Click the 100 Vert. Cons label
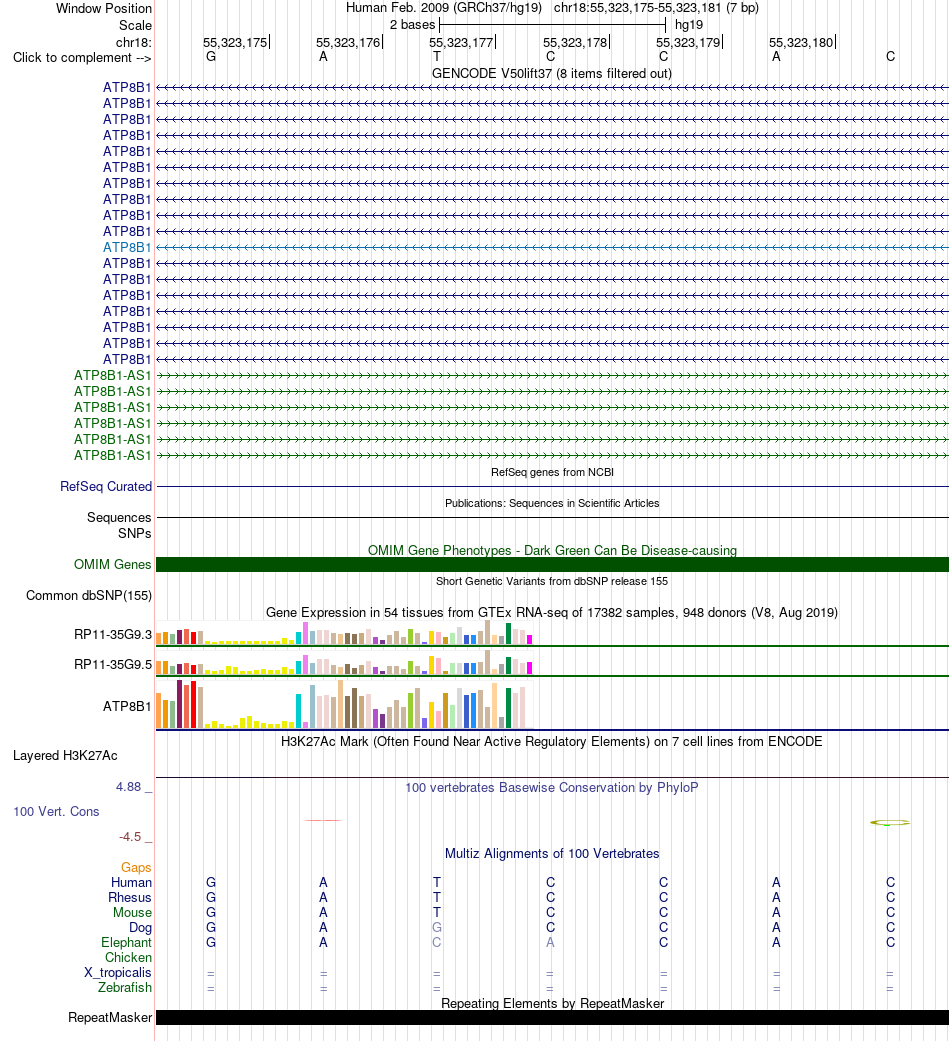950x1041 pixels. pyautogui.click(x=56, y=811)
